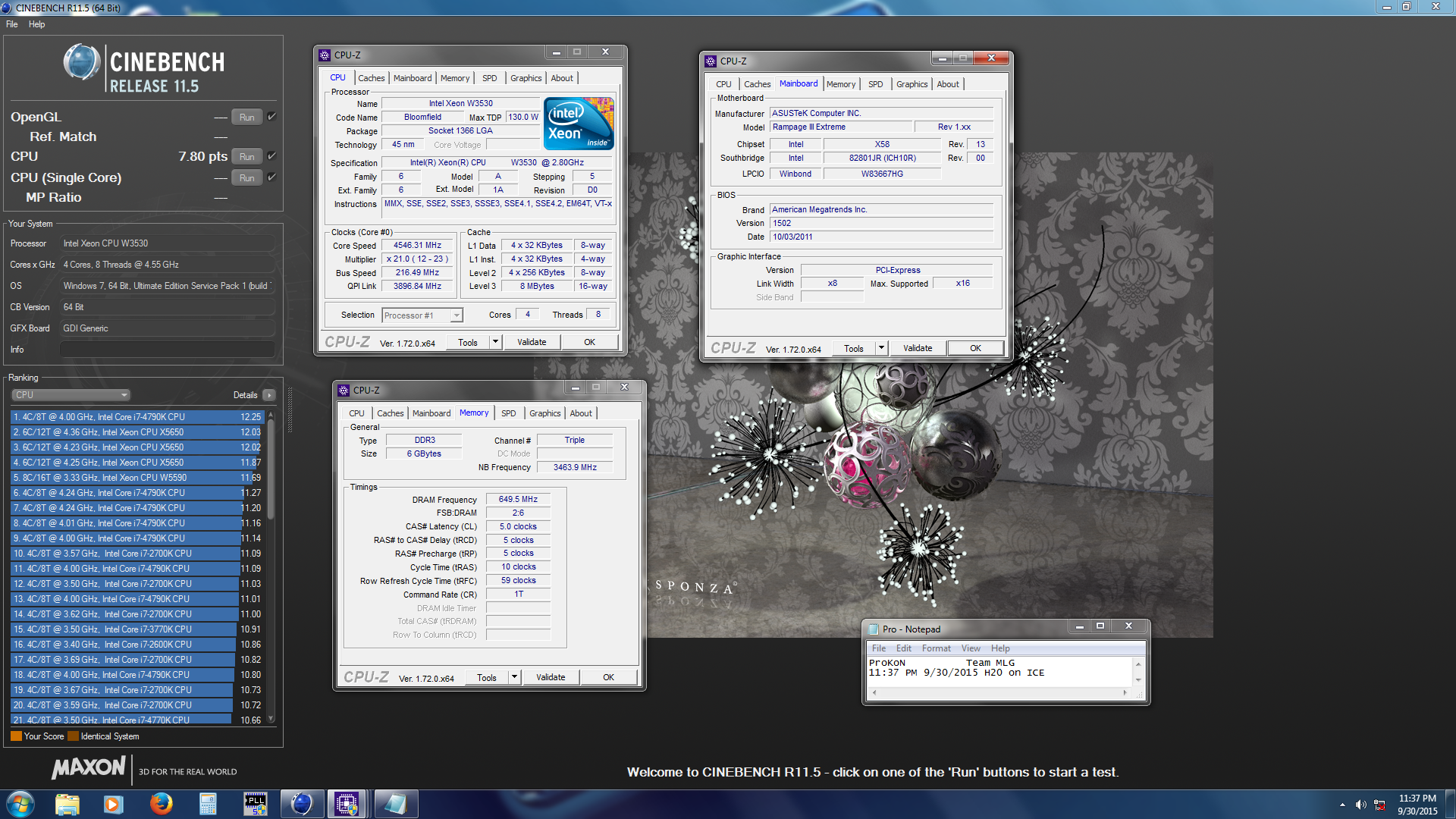Switch to Notepad via its taskbar icon
Screen dimensions: 1456x819
[395, 804]
